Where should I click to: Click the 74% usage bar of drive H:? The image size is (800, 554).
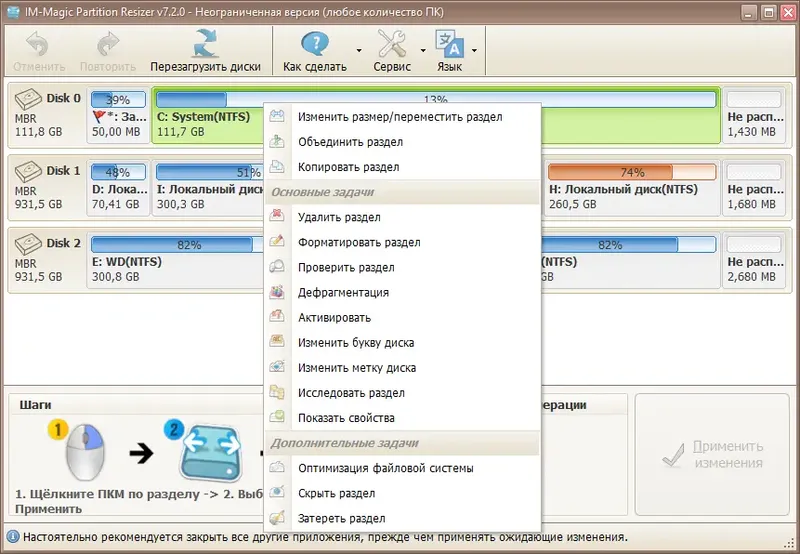click(632, 172)
